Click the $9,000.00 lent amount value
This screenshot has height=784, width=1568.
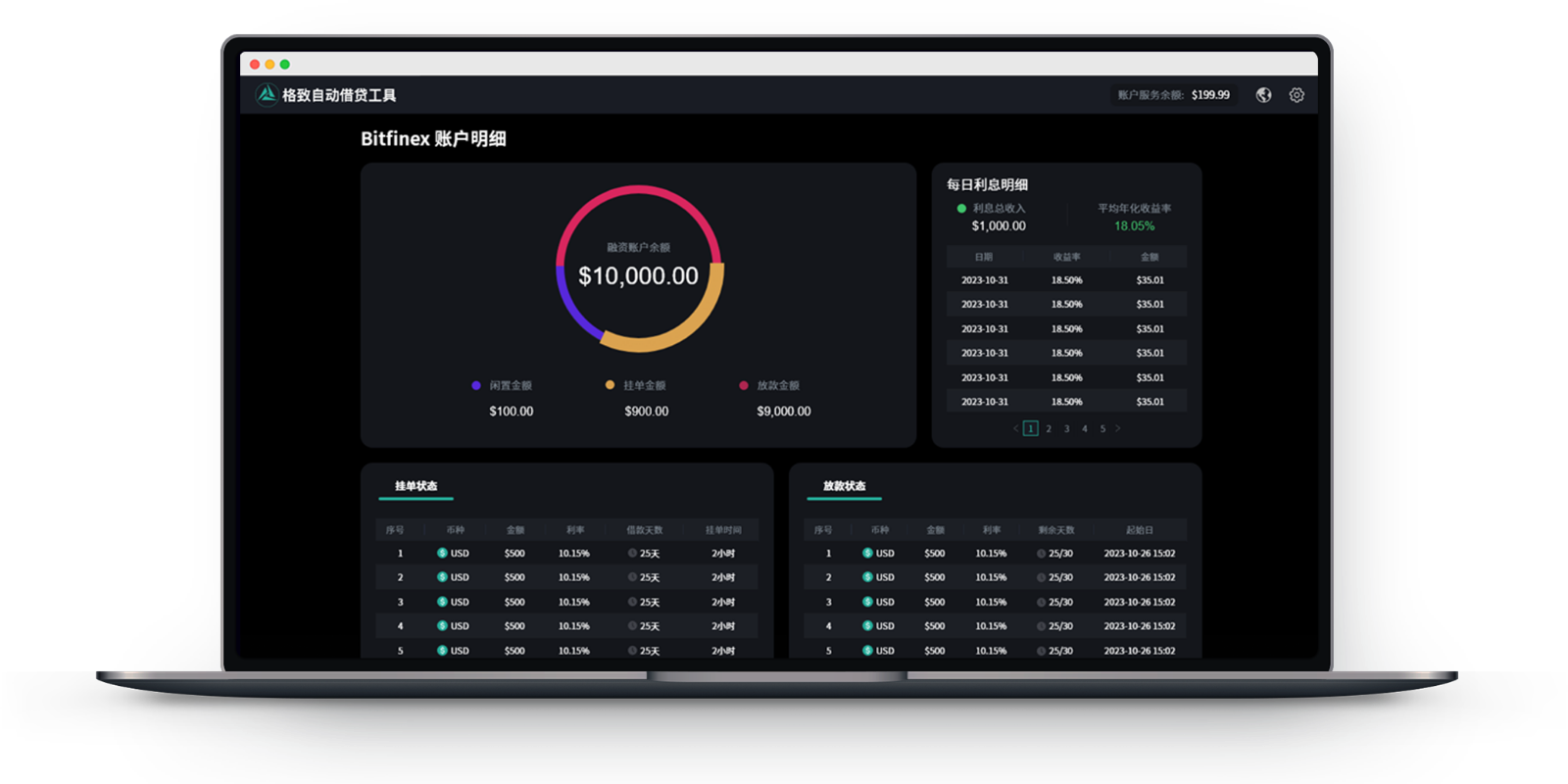tap(784, 412)
